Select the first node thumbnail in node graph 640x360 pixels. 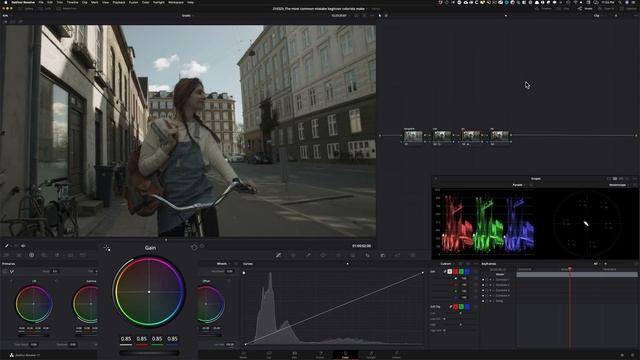point(413,136)
